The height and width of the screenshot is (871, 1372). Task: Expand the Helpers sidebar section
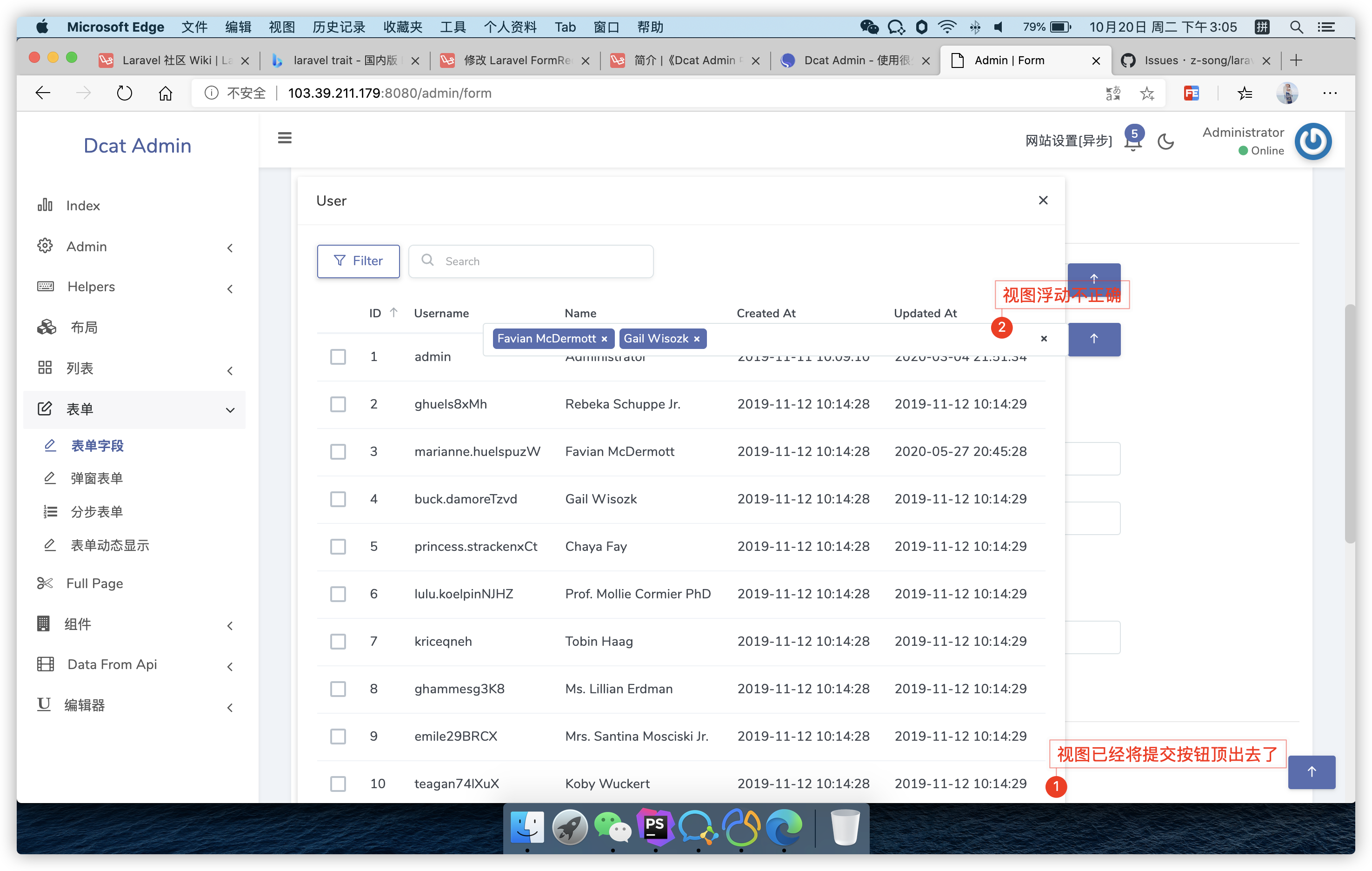pyautogui.click(x=230, y=288)
